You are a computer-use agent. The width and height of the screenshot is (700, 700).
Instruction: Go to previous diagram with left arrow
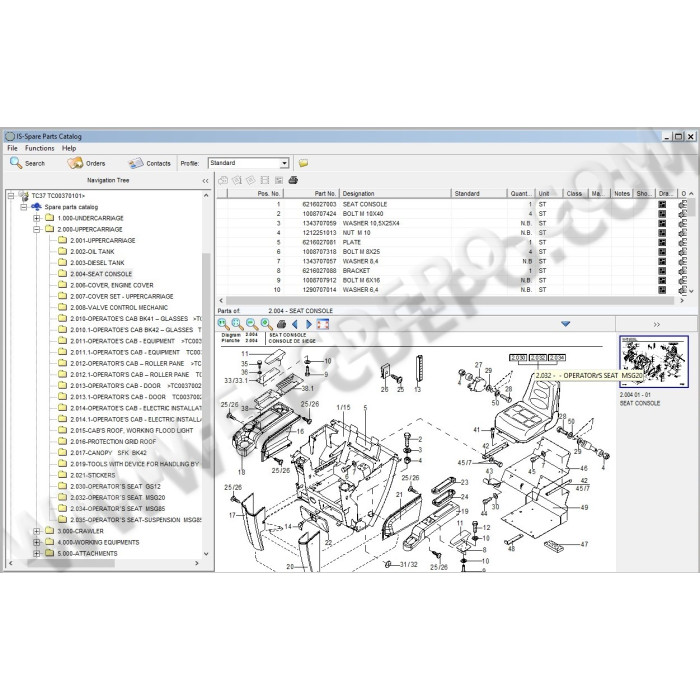point(295,324)
